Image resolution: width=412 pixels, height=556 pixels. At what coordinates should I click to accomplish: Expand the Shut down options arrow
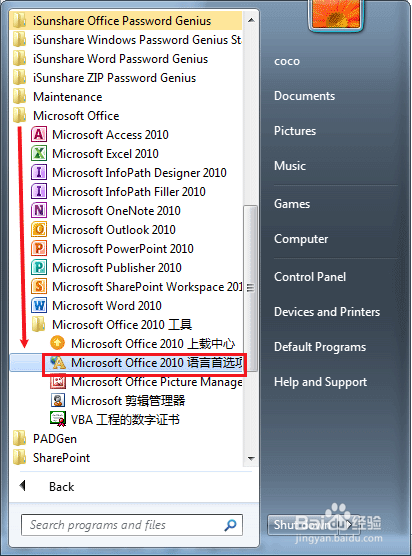click(349, 524)
